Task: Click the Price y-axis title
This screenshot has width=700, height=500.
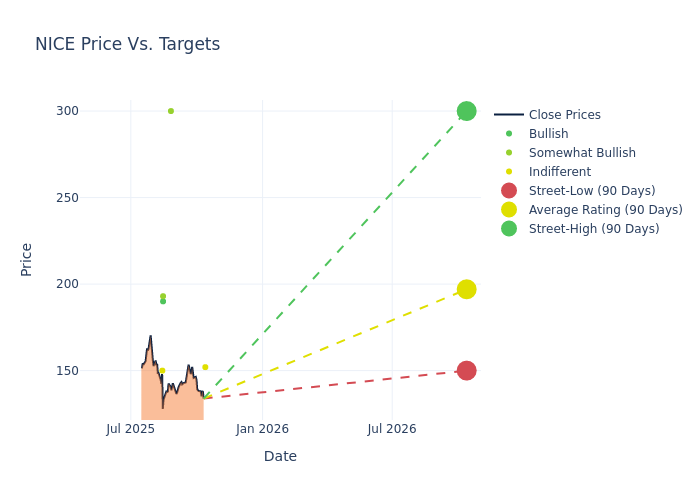Action: coord(27,259)
